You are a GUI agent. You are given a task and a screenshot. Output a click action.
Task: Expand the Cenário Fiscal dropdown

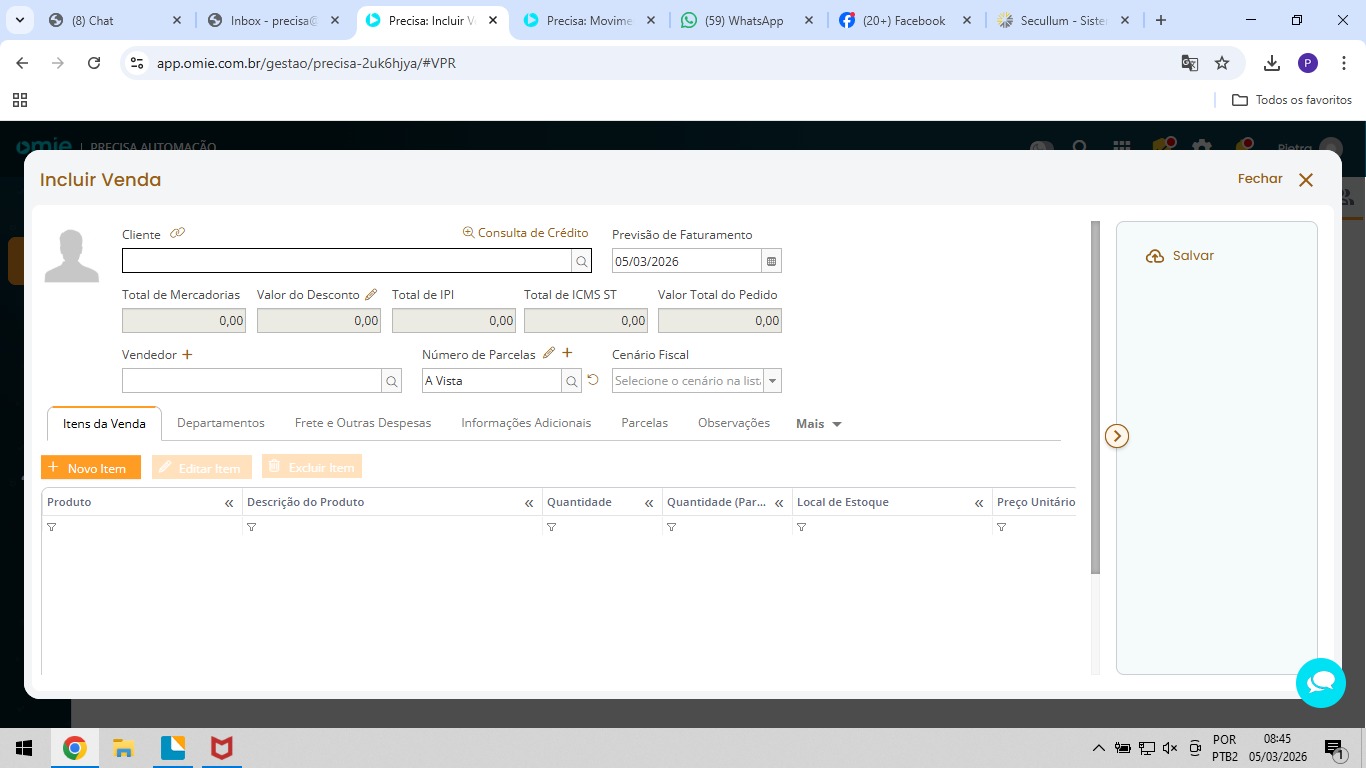click(771, 381)
